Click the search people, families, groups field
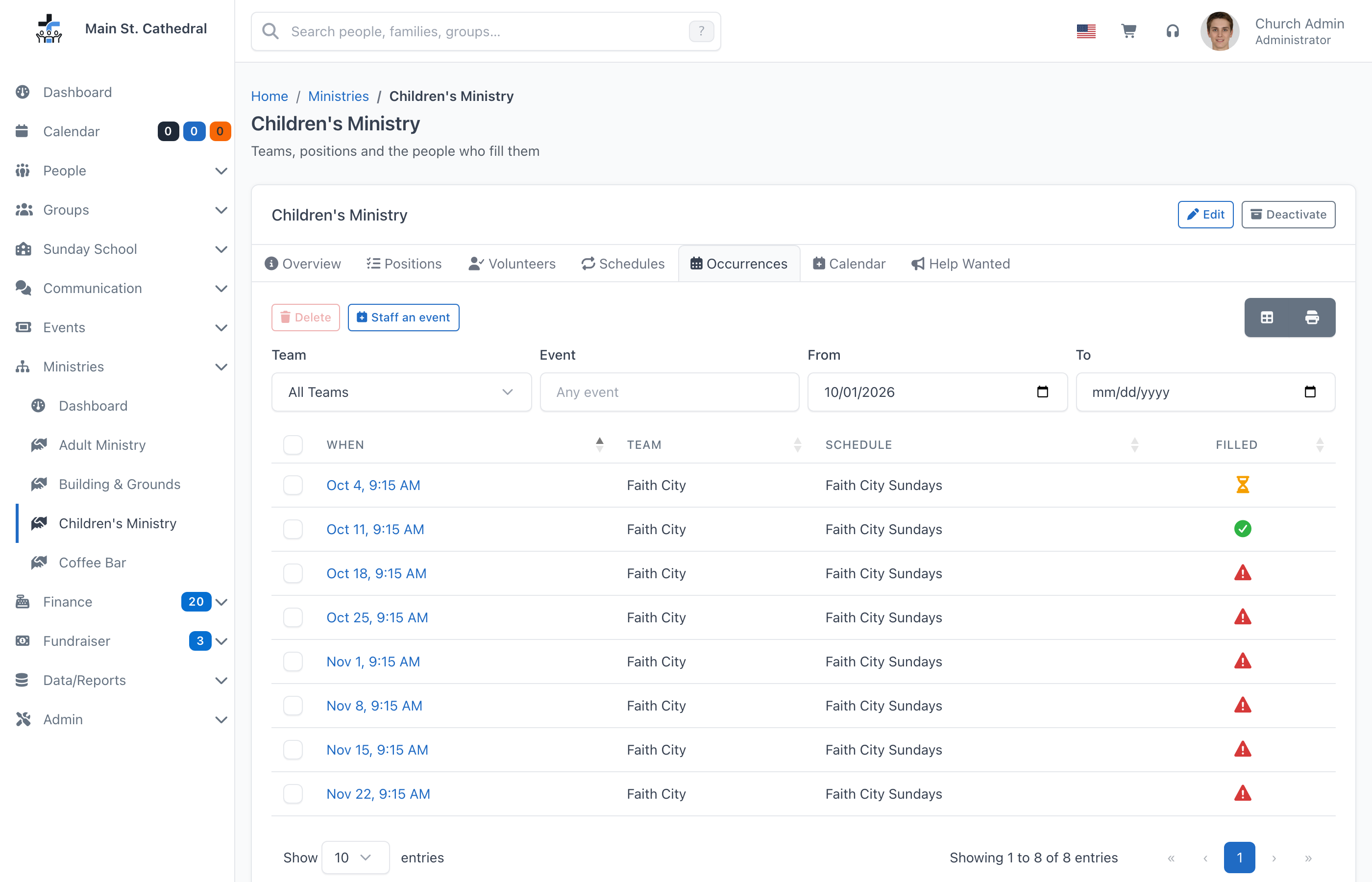This screenshot has width=1372, height=882. pyautogui.click(x=486, y=31)
